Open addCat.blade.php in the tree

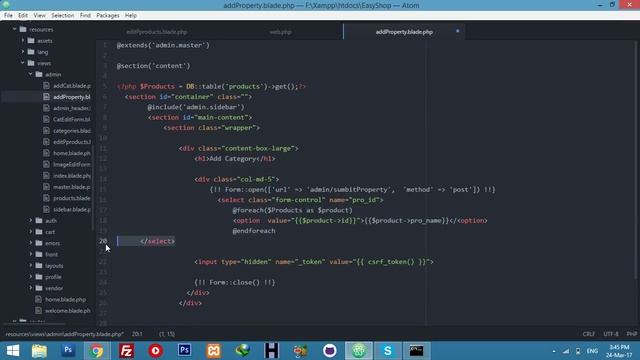pyautogui.click(x=72, y=86)
